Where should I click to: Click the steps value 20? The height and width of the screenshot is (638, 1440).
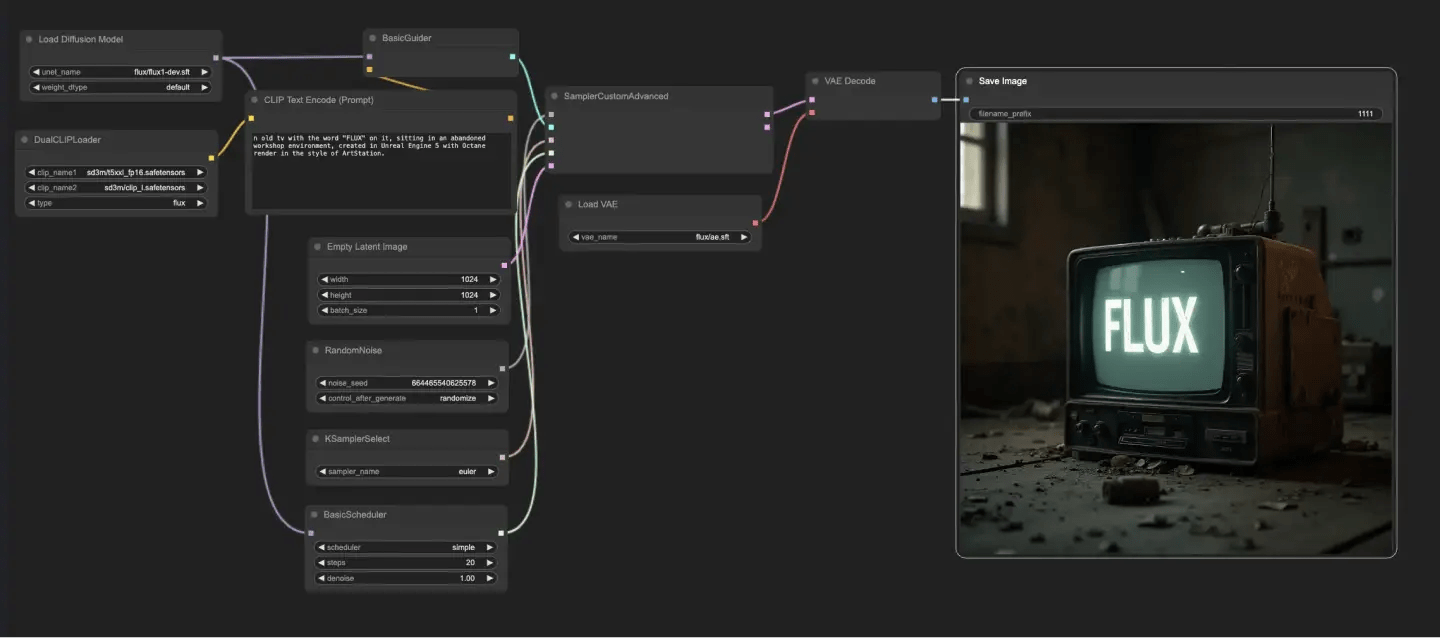pyautogui.click(x=469, y=563)
